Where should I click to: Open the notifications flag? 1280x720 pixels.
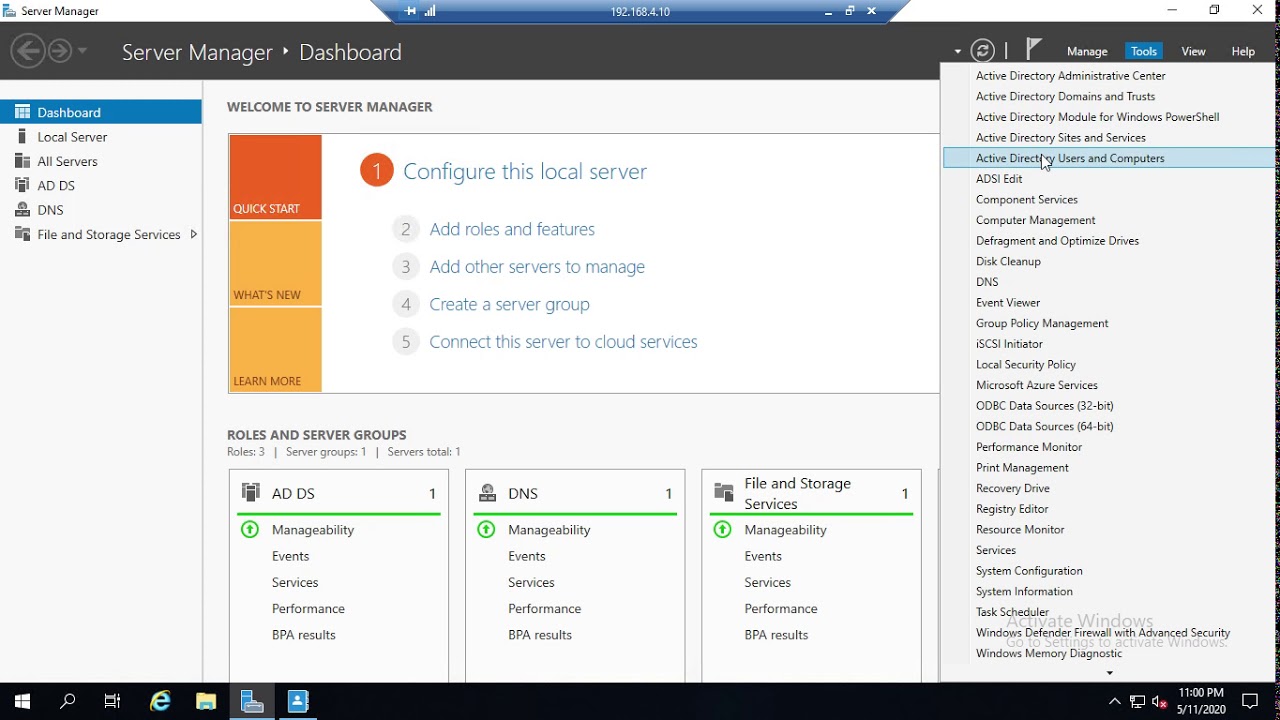tap(1034, 50)
